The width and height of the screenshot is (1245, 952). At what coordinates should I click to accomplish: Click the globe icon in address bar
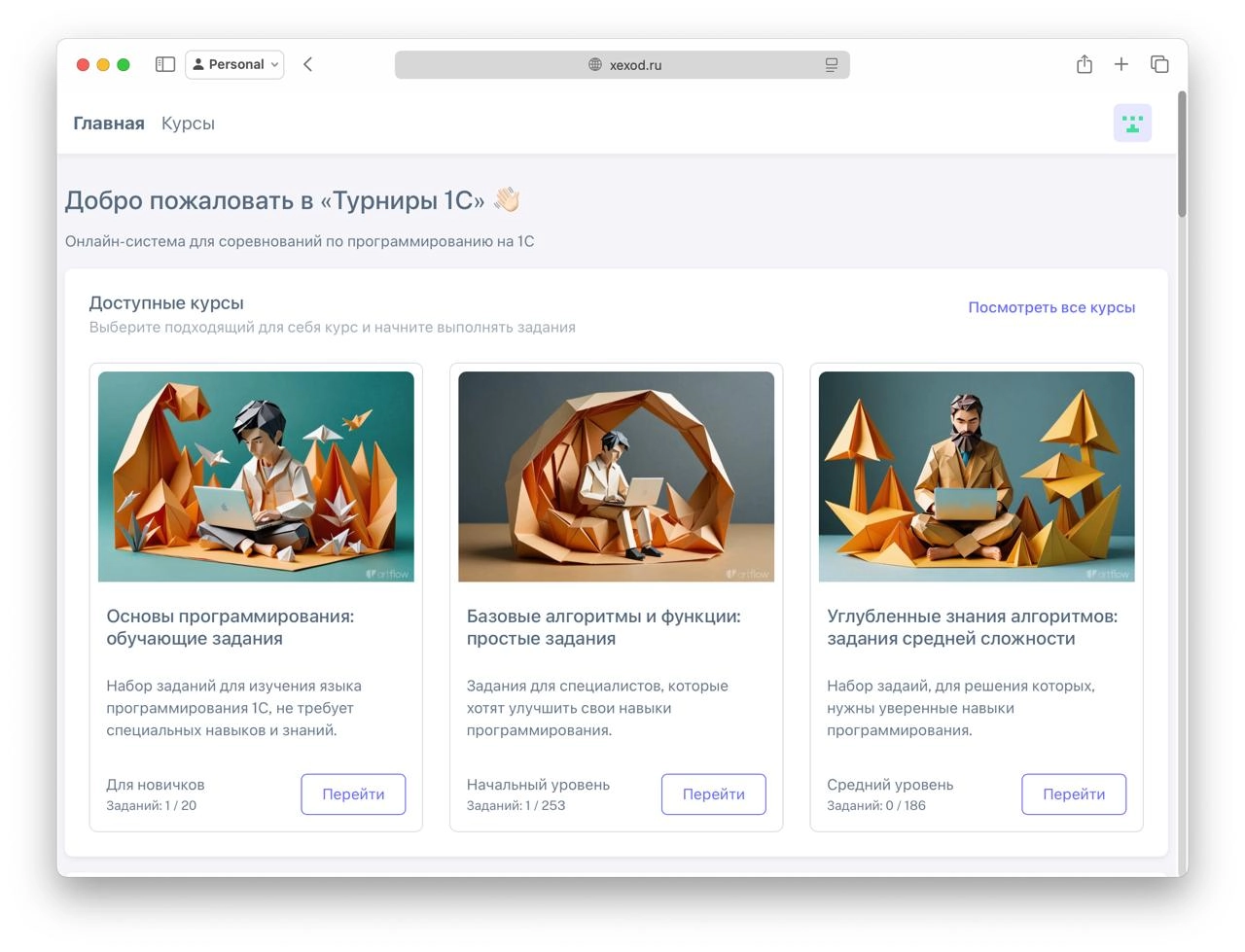point(595,65)
